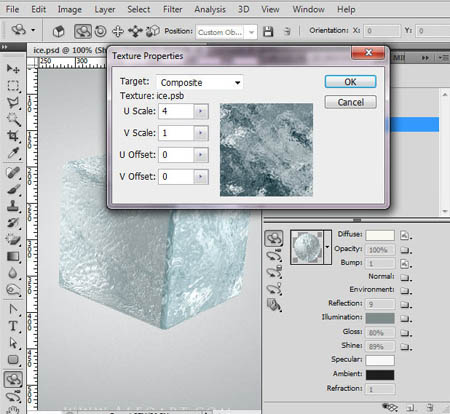The width and height of the screenshot is (450, 414).
Task: Select the 3D Object Rotate tool in toolbox
Action: (13, 379)
